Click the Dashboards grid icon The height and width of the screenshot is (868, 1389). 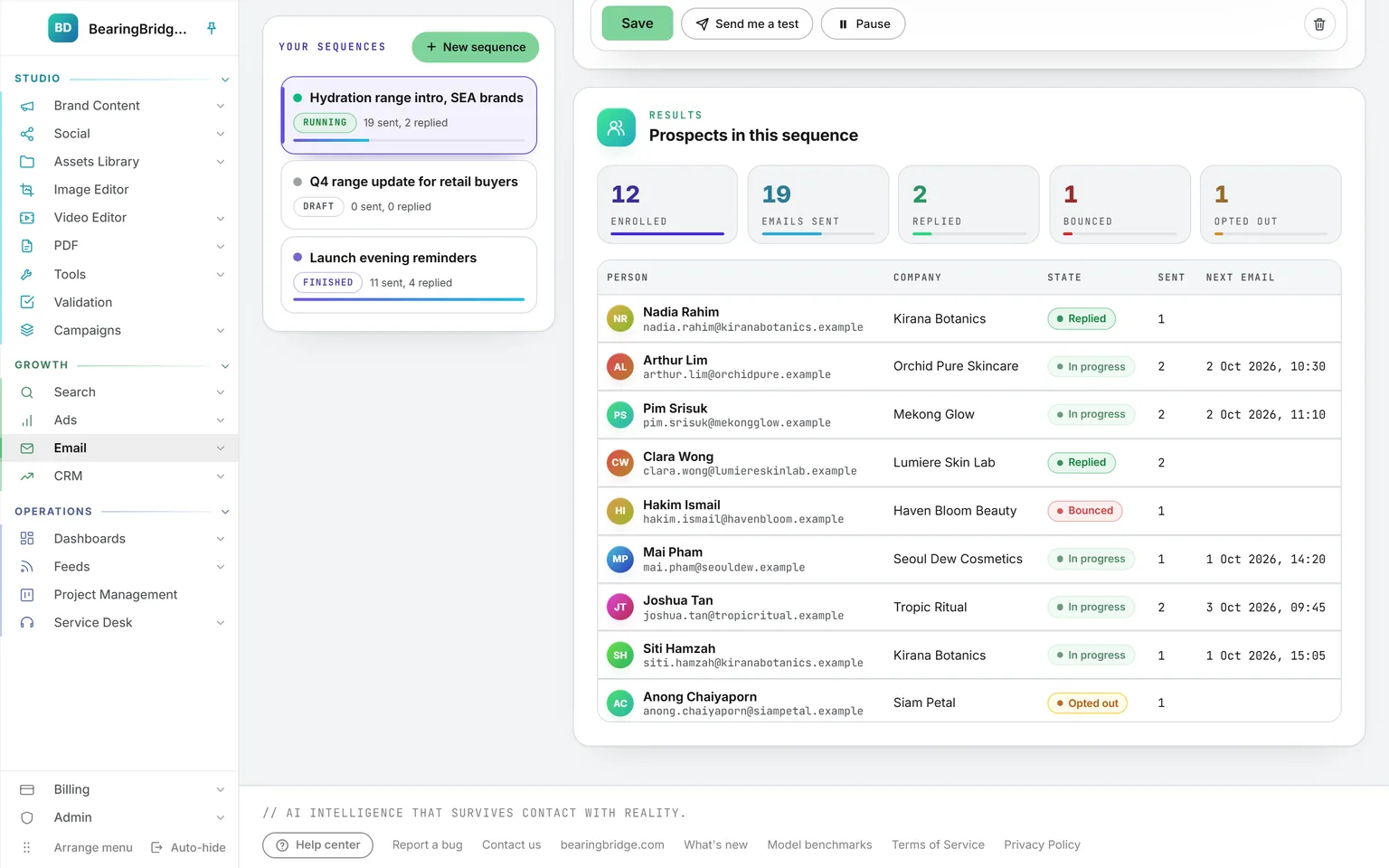click(x=27, y=539)
